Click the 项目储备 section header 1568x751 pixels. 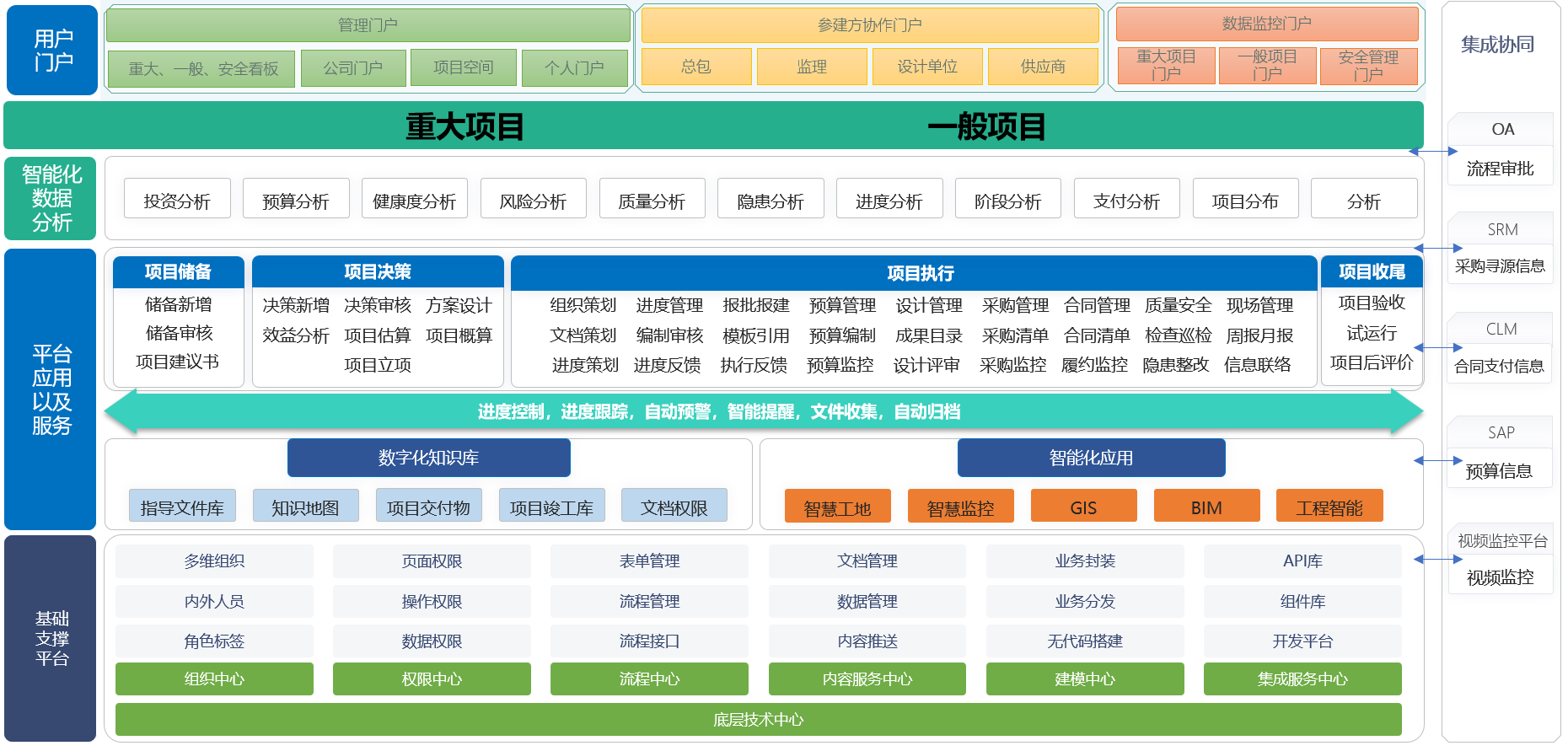[x=178, y=271]
